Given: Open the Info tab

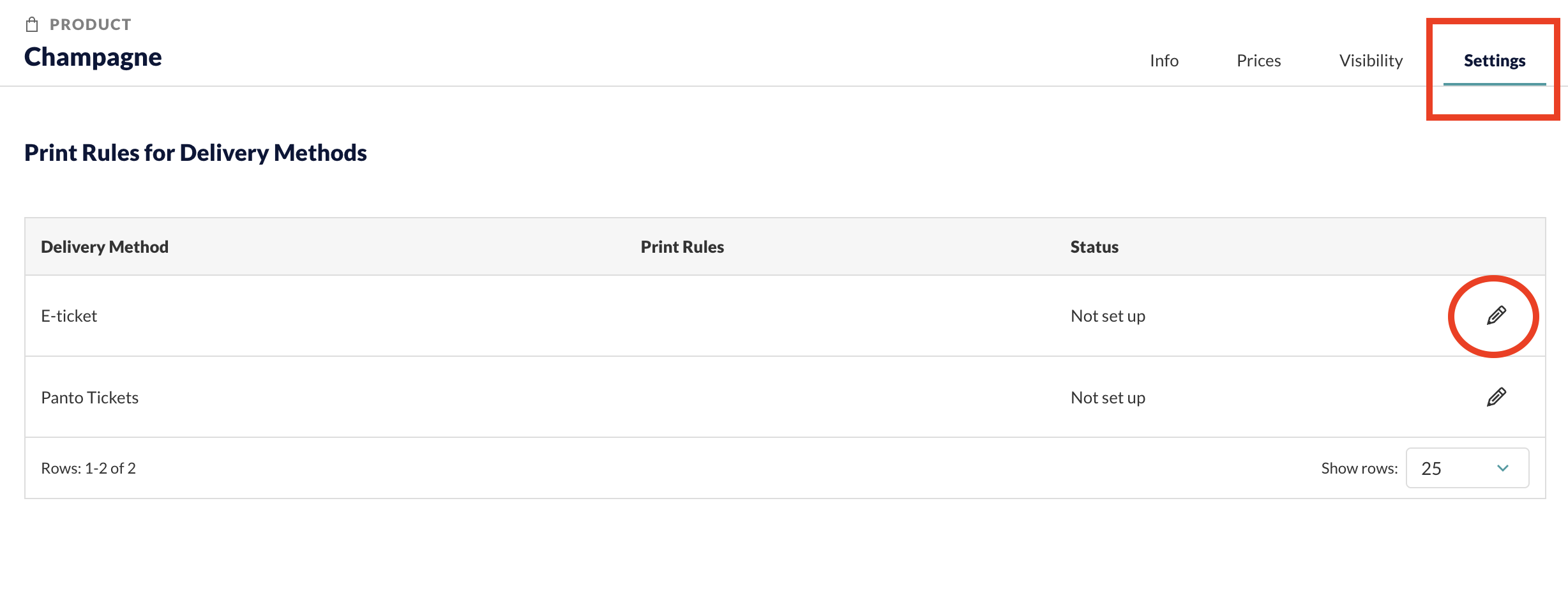Looking at the screenshot, I should (1164, 61).
